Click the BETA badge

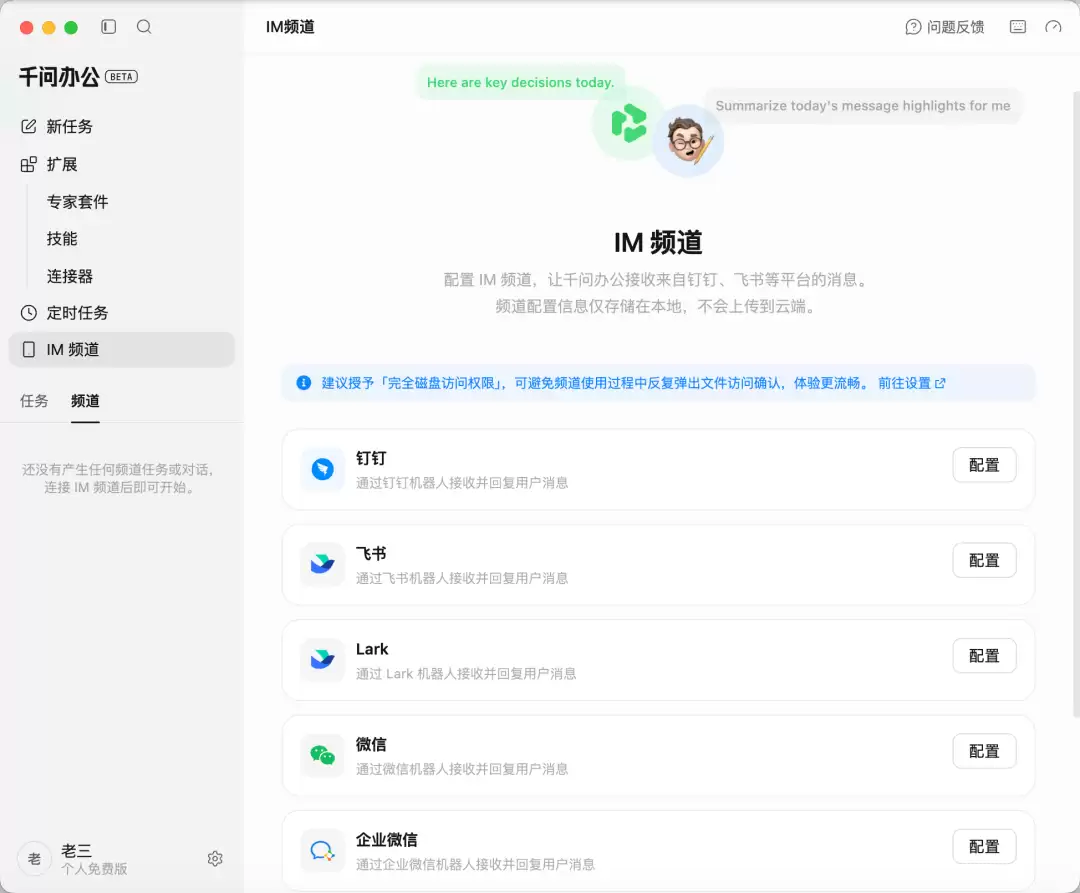pyautogui.click(x=121, y=76)
